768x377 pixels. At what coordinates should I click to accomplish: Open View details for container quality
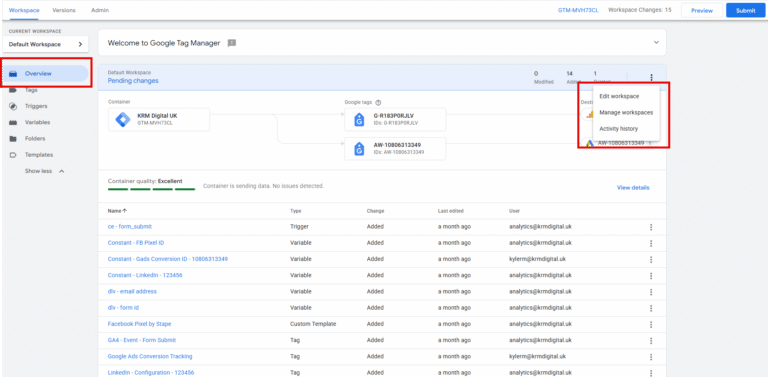pyautogui.click(x=633, y=188)
